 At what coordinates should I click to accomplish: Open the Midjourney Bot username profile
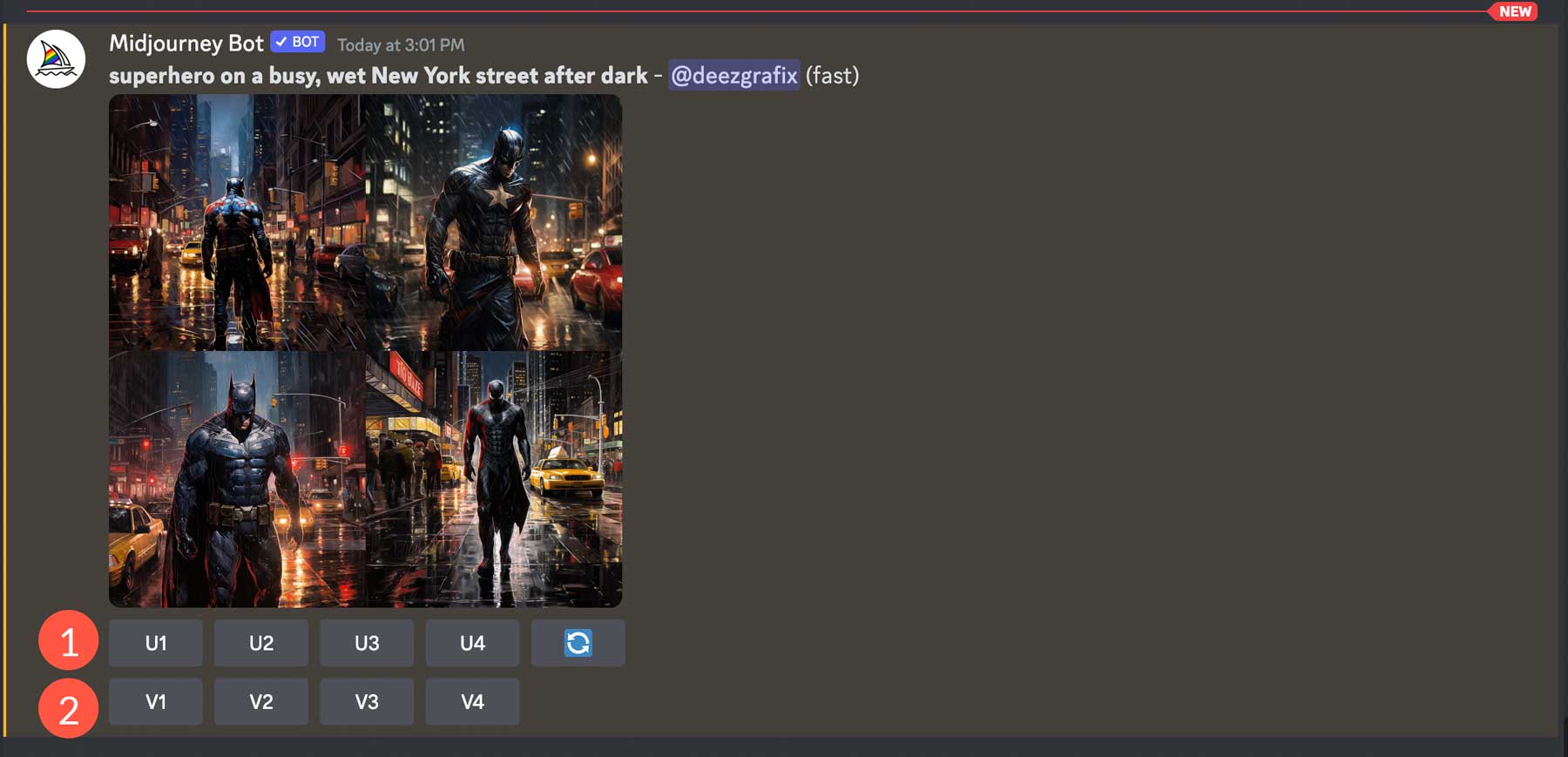(186, 44)
